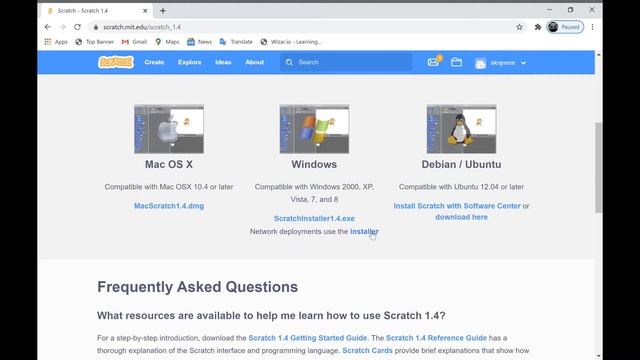Open the network deployments installer link
Image resolution: width=640 pixels, height=360 pixels.
tap(364, 231)
